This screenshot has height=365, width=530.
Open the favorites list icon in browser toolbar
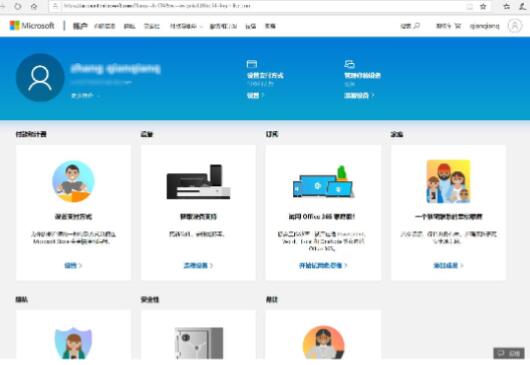[507, 6]
